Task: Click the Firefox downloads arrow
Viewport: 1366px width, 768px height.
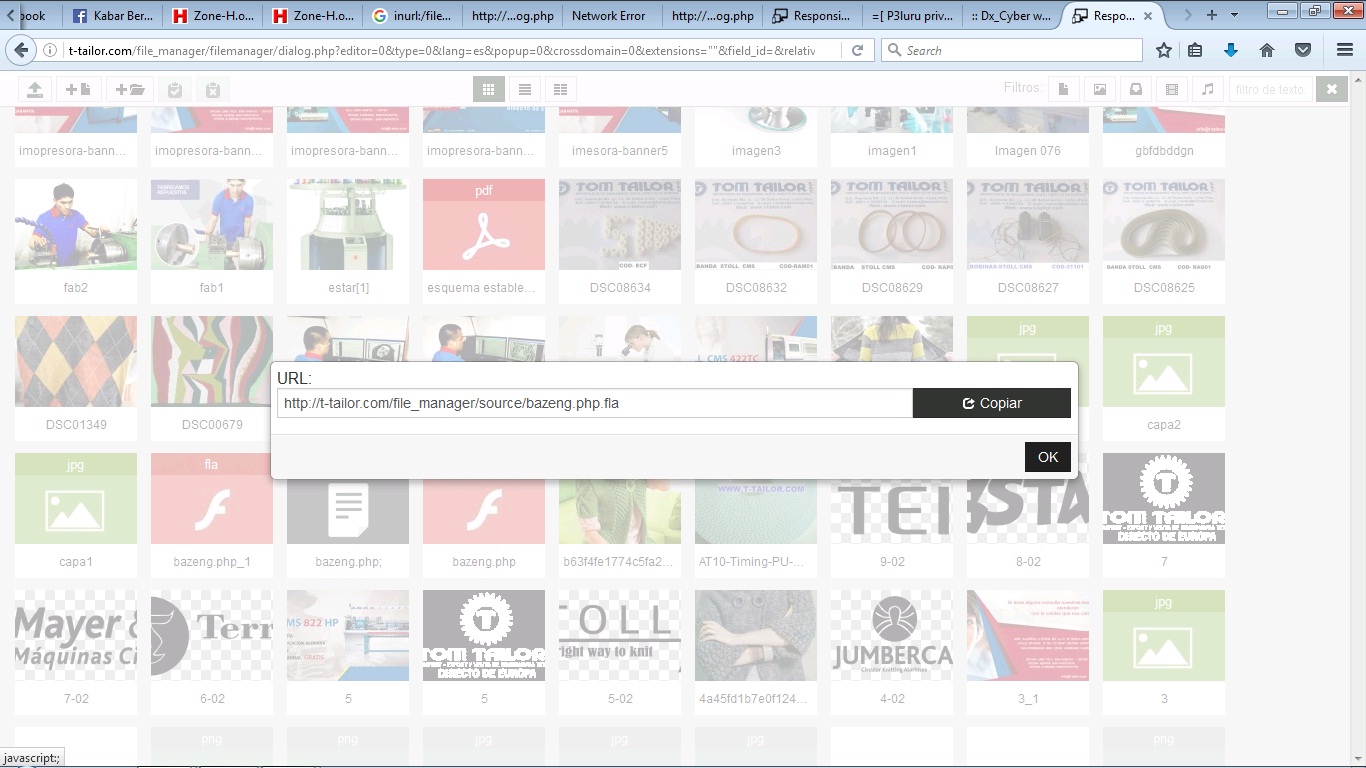Action: (x=1230, y=49)
